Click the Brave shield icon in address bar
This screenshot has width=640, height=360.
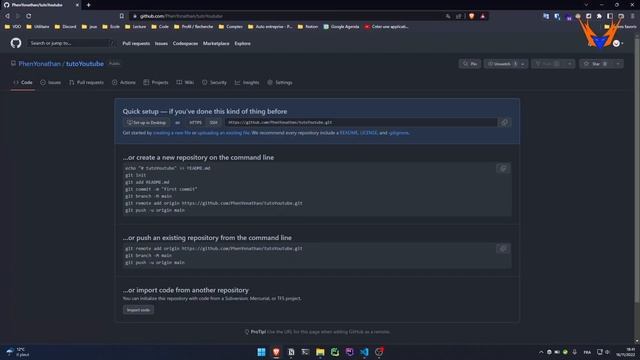click(472, 16)
